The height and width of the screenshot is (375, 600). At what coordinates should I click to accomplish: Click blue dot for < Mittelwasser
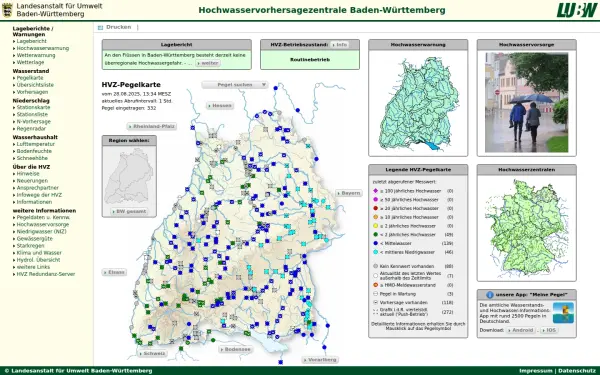375,243
